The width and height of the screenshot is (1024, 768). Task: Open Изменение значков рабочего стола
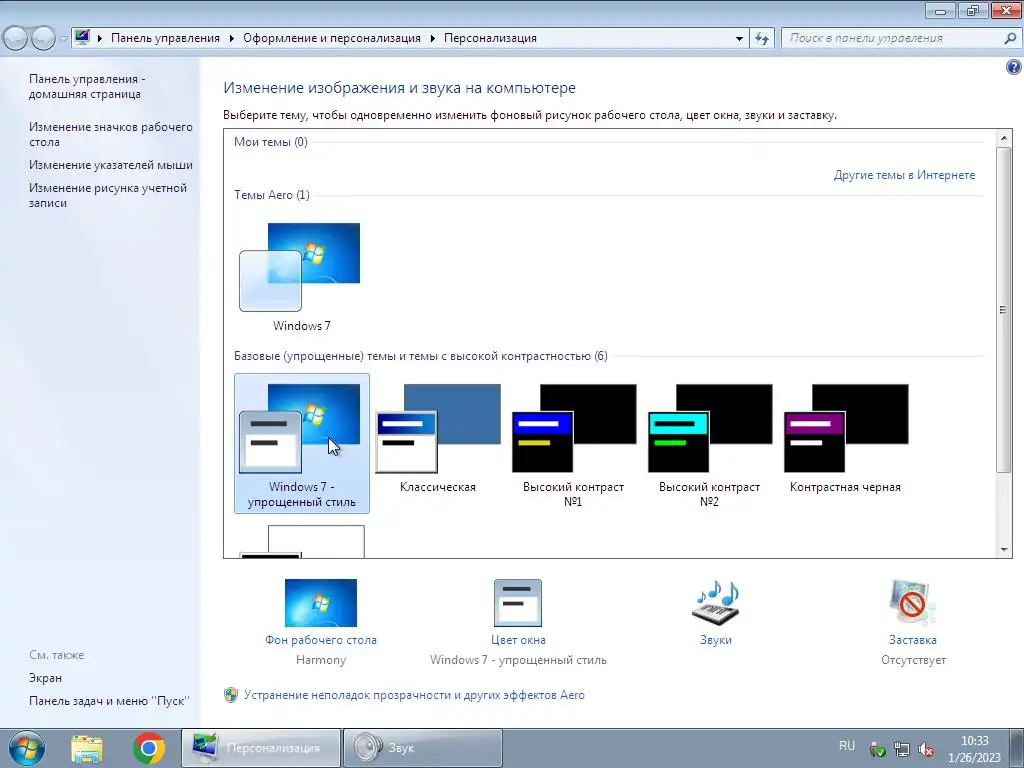click(110, 134)
